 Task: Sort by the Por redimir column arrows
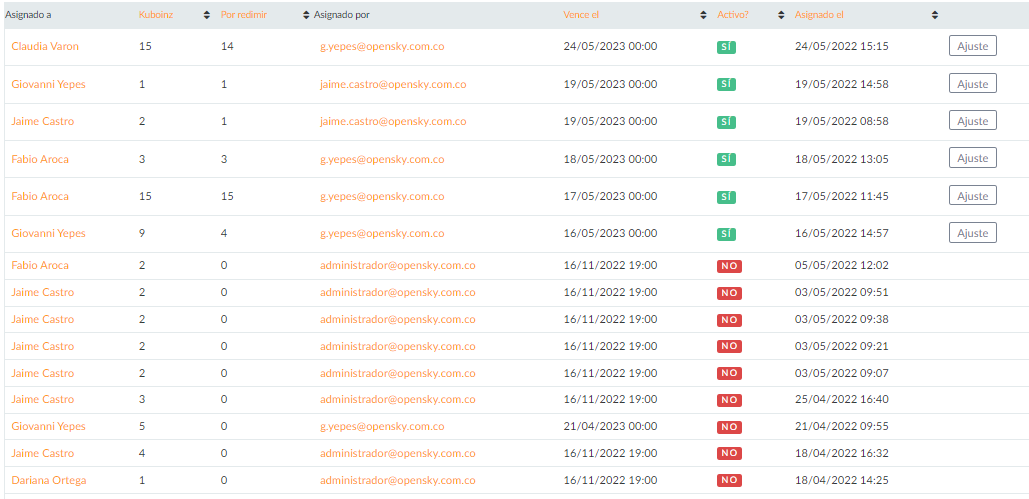[x=306, y=15]
